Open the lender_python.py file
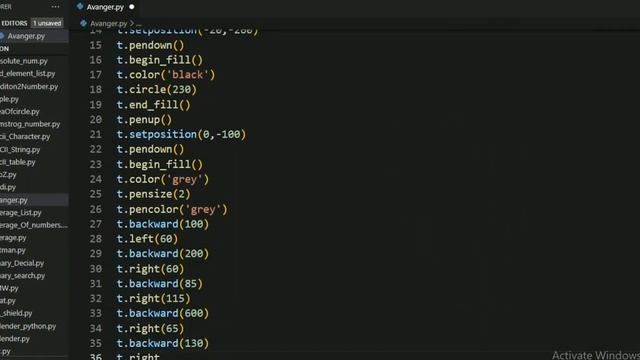The image size is (640, 360). click(28, 326)
